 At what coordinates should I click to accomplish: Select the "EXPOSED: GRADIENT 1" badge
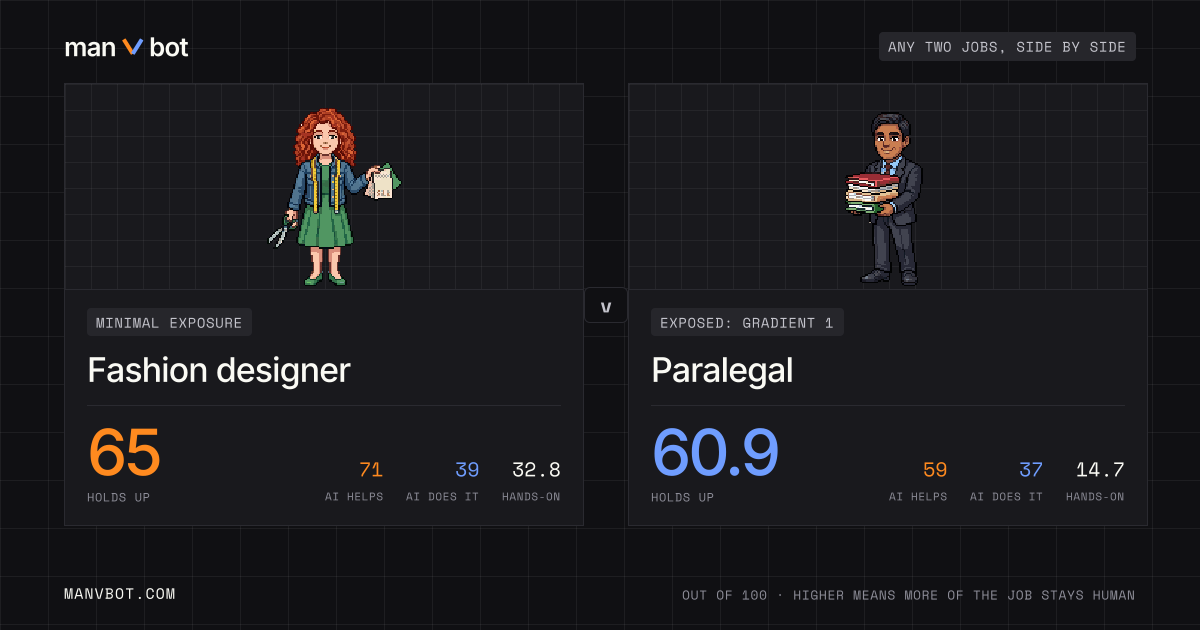(747, 323)
